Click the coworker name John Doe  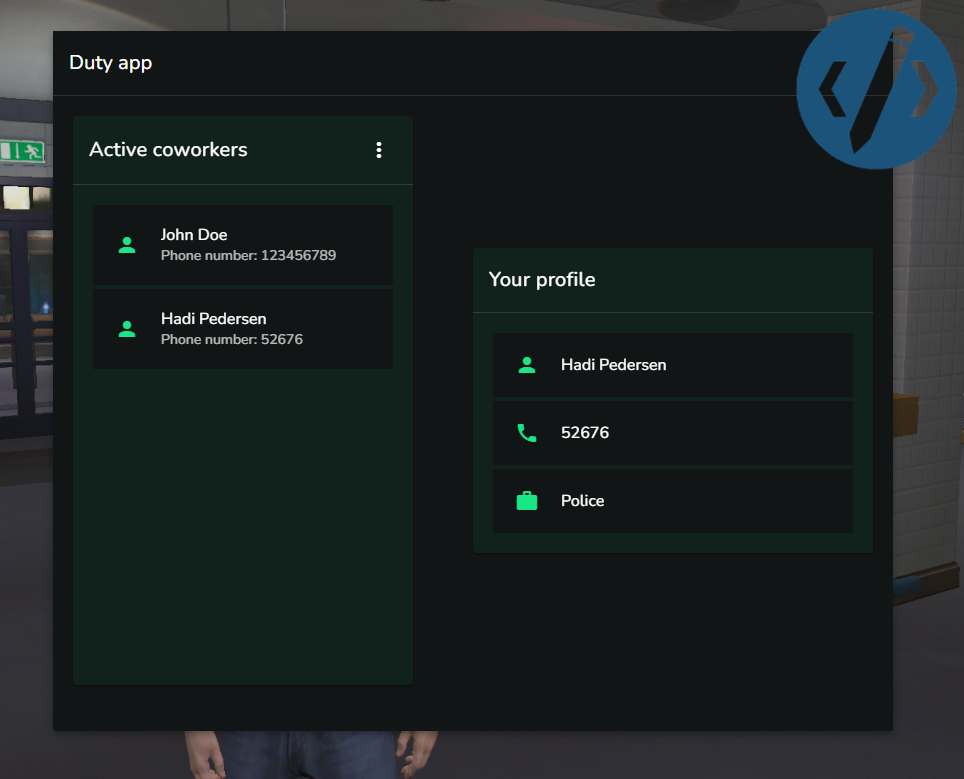pos(194,234)
